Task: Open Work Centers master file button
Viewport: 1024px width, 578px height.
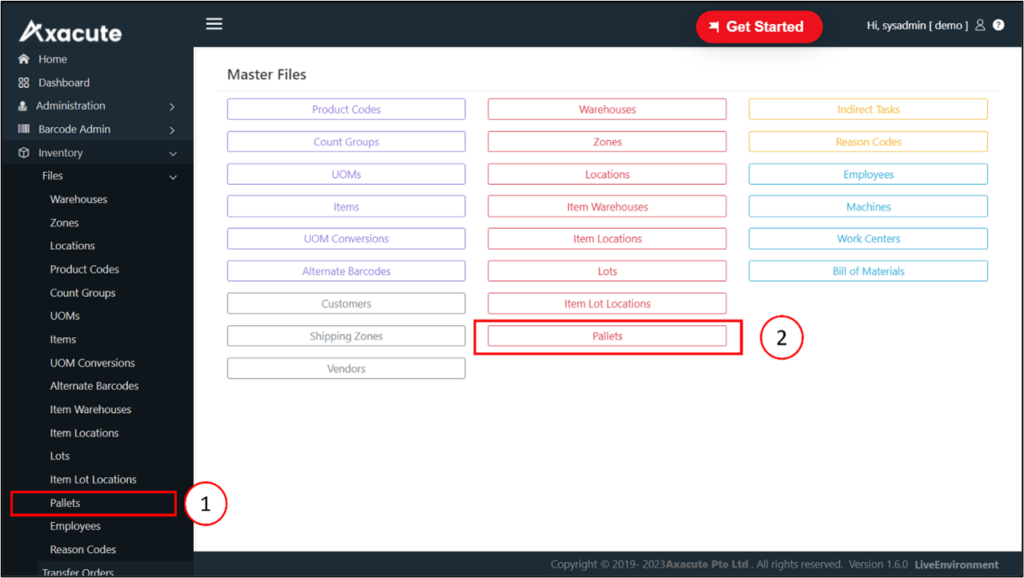Action: click(x=868, y=238)
